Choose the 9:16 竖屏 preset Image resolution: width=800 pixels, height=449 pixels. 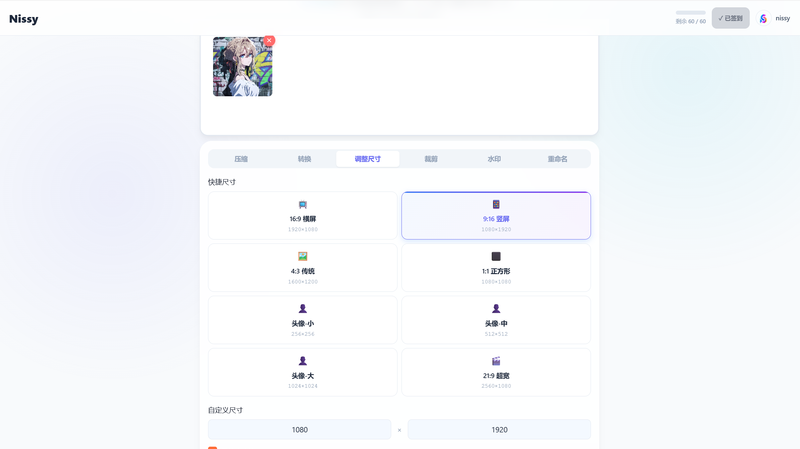pos(496,215)
